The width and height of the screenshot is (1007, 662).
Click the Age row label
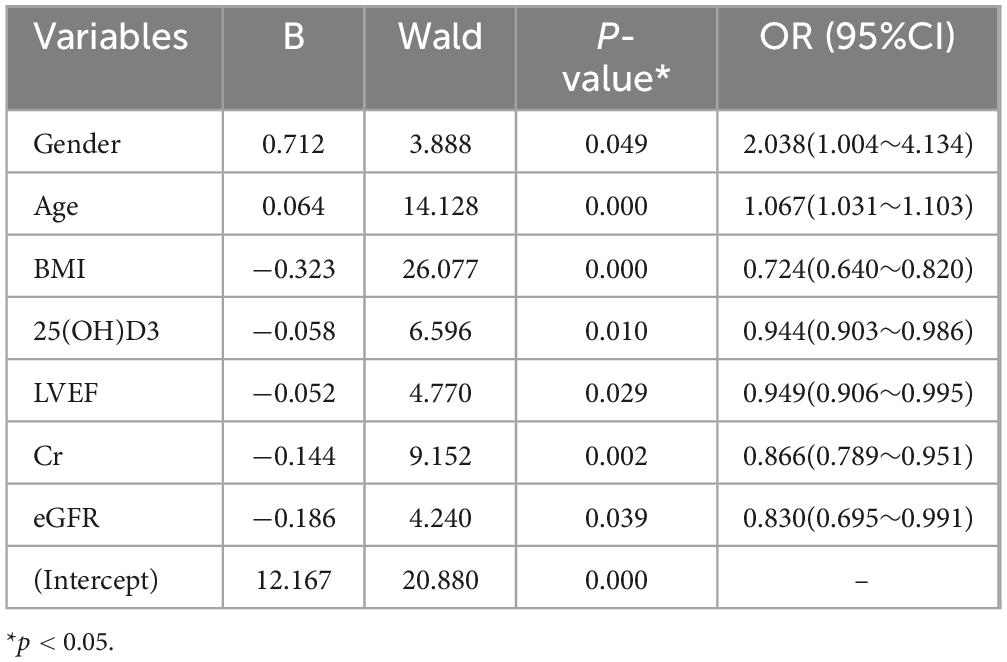[56, 206]
